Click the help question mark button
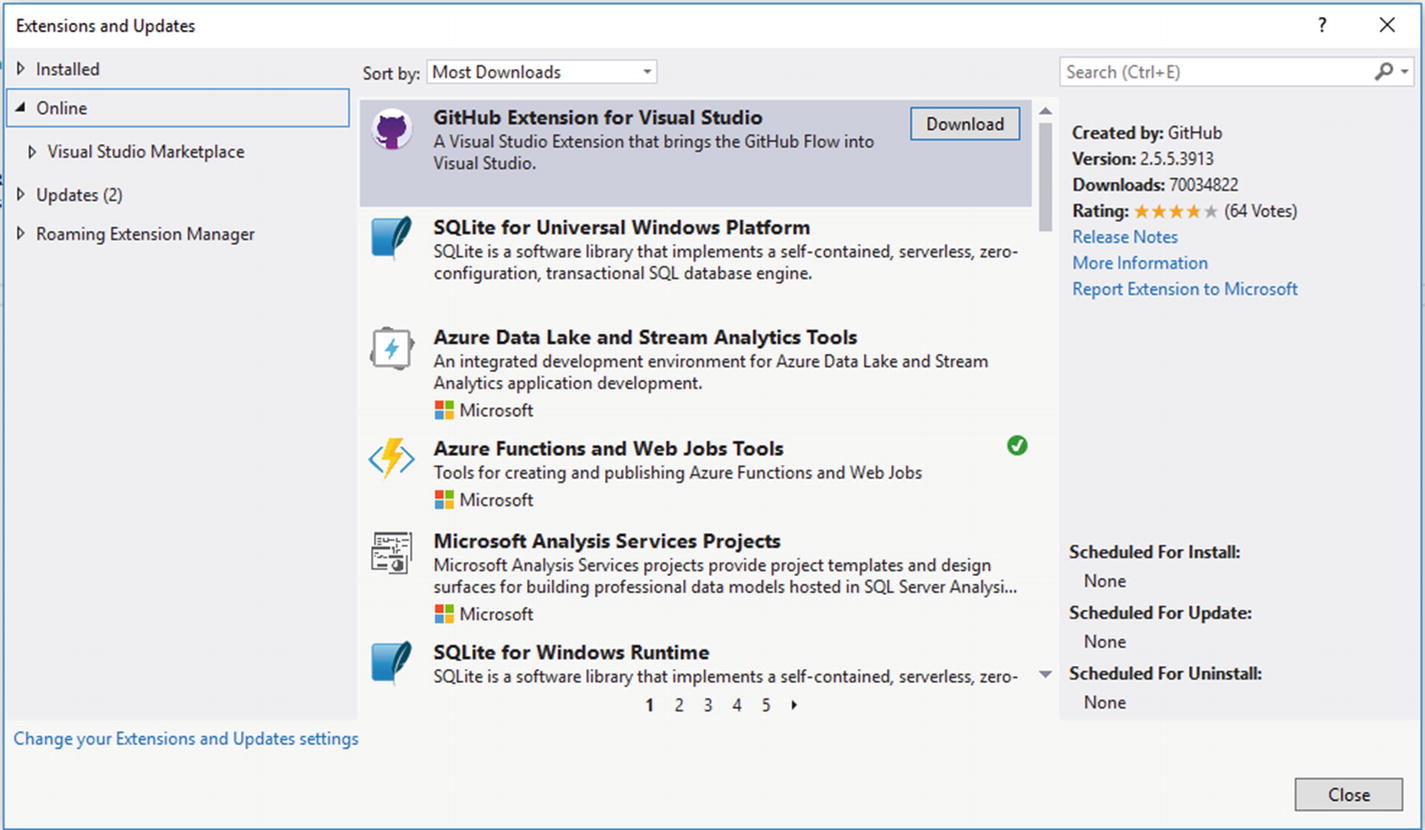The height and width of the screenshot is (830, 1425). click(x=1323, y=26)
